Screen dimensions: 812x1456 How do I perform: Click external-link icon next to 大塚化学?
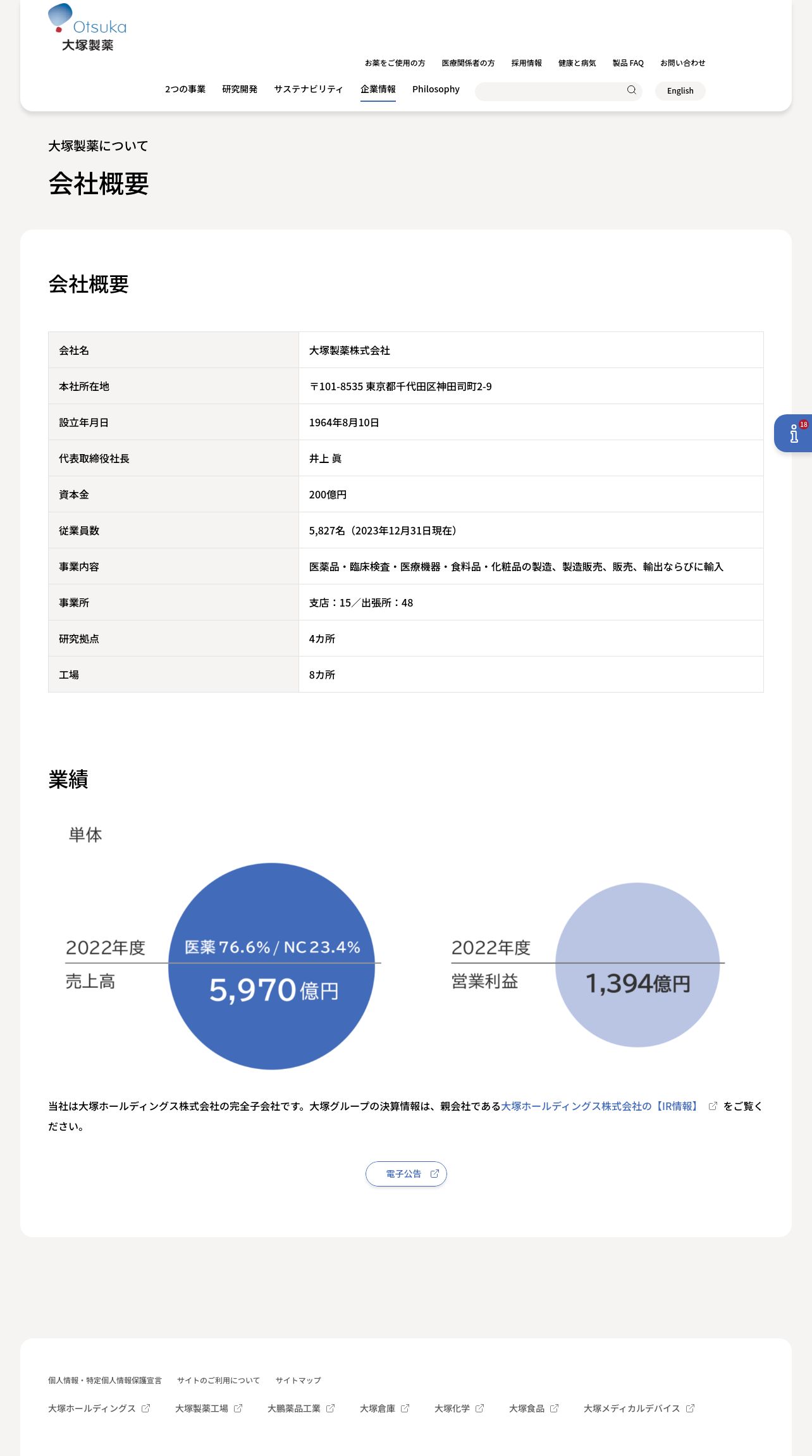point(479,1409)
